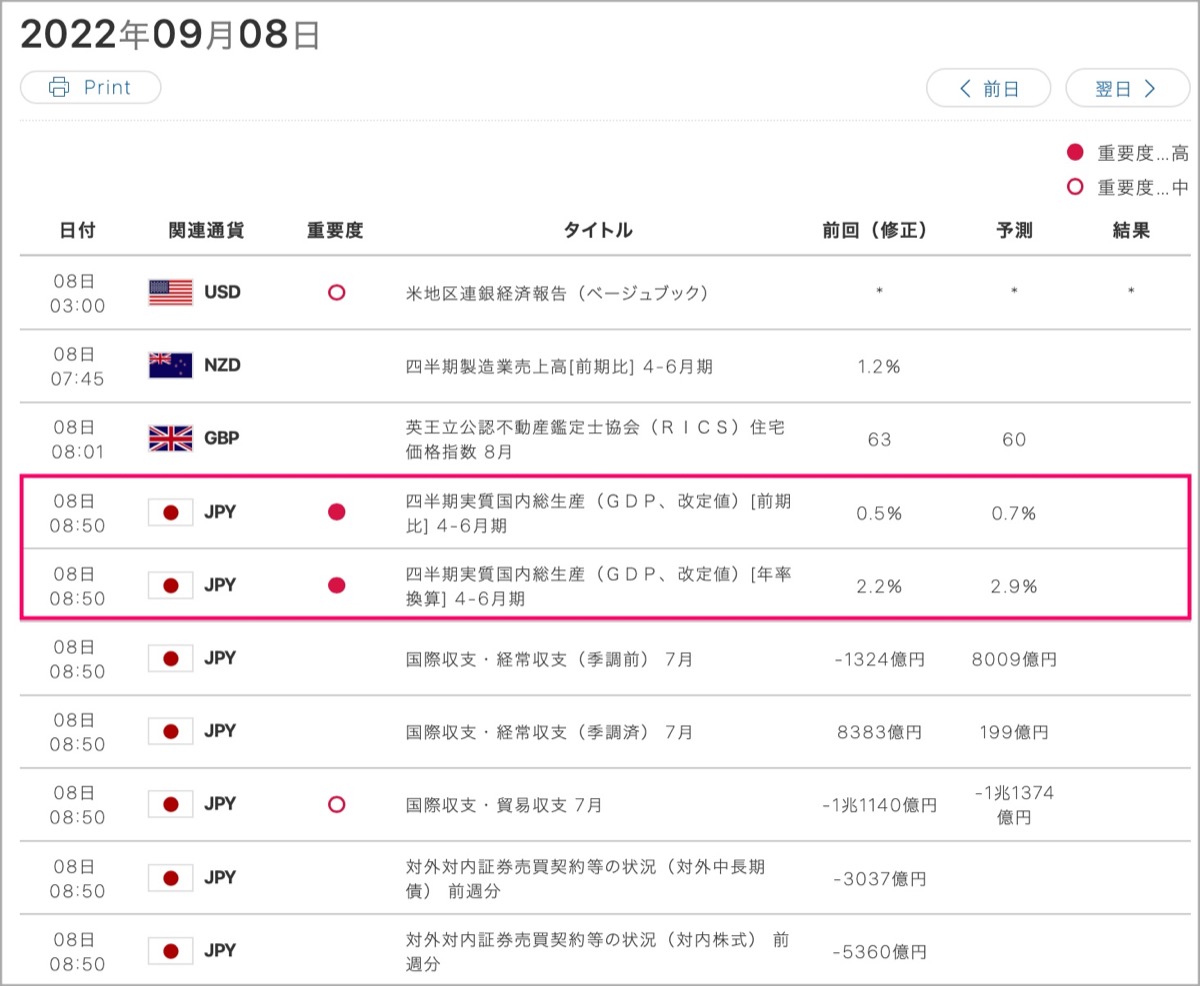Click the 重要度…中 legend circle
1200x986 pixels.
click(1075, 186)
